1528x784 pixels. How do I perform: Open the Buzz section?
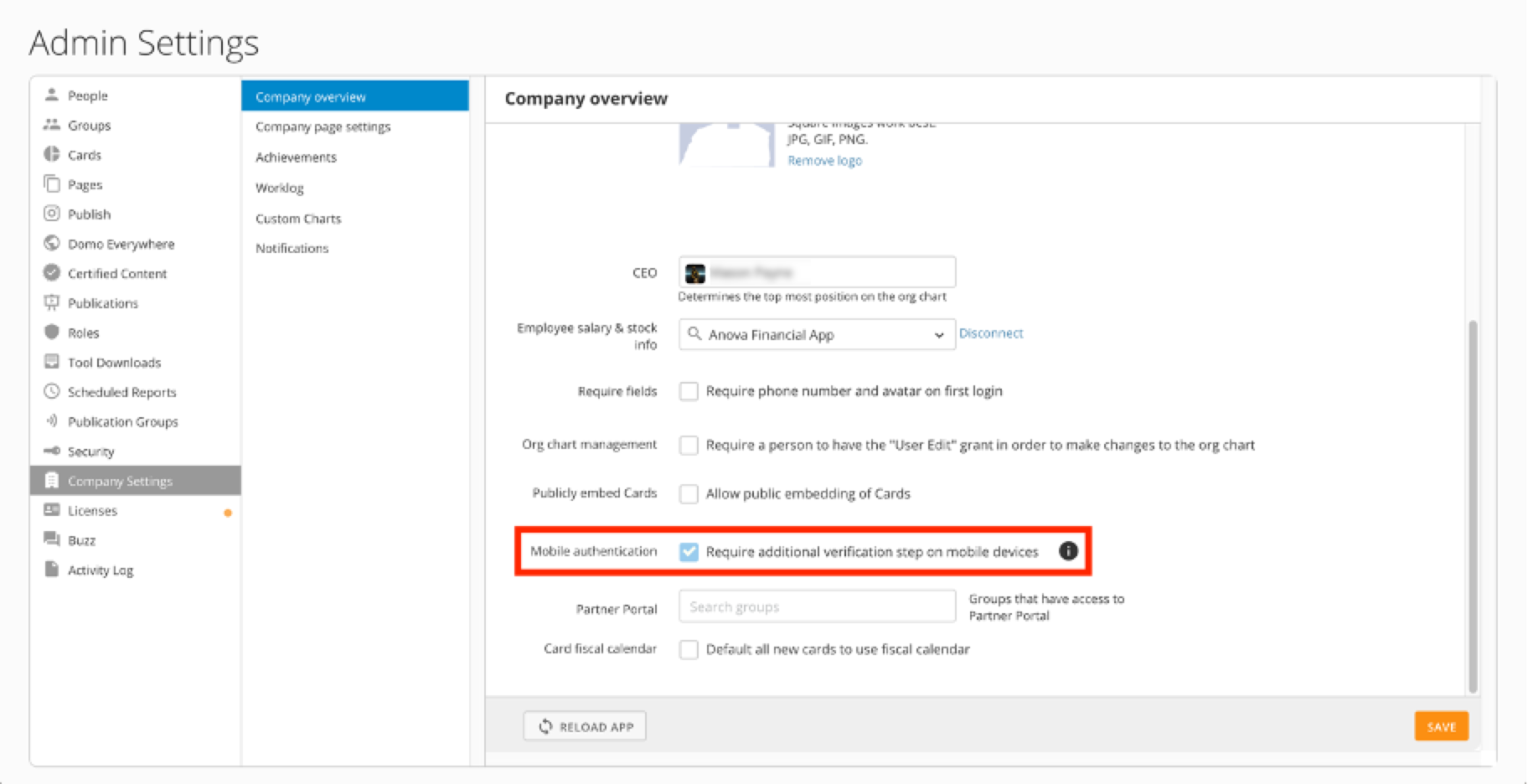(81, 540)
